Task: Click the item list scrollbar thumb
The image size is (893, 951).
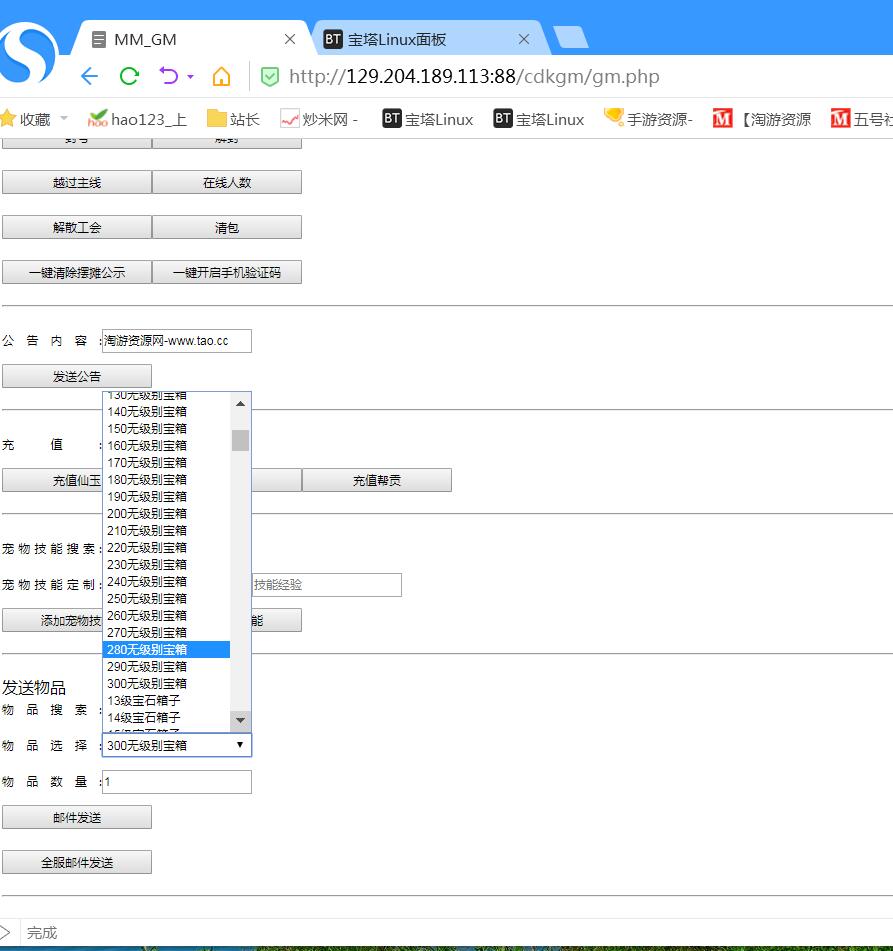Action: pyautogui.click(x=240, y=440)
